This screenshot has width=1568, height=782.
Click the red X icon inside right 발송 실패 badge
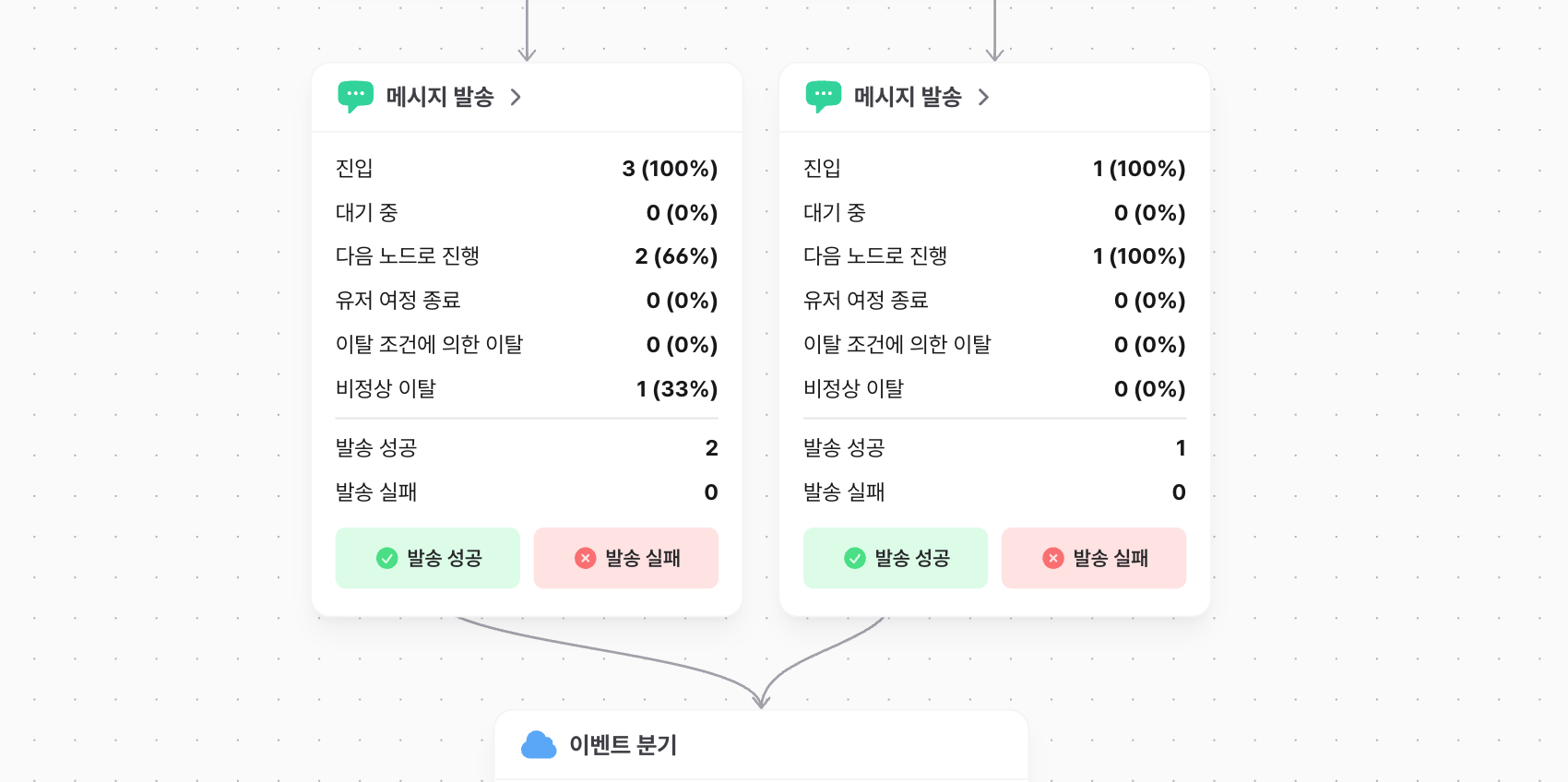[1051, 558]
